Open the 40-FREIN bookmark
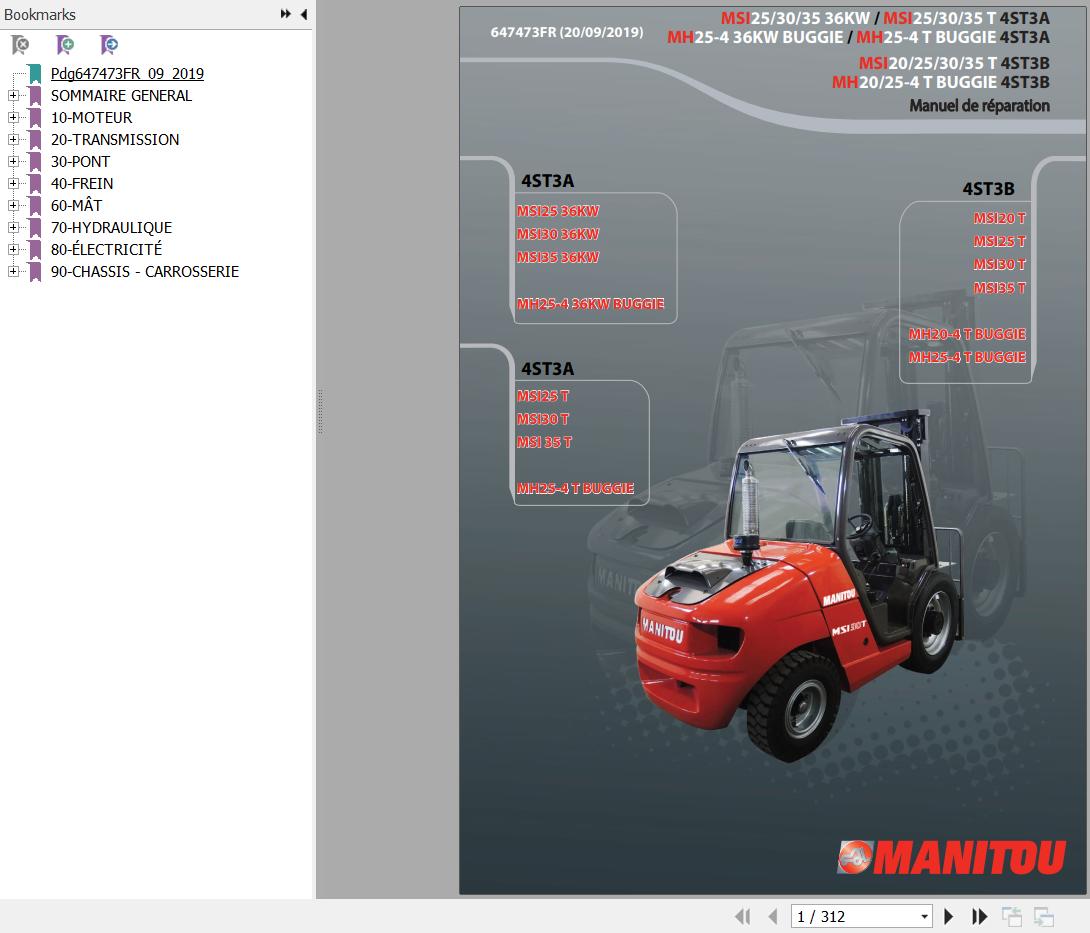Screen dimensions: 1090x933 (x=81, y=184)
